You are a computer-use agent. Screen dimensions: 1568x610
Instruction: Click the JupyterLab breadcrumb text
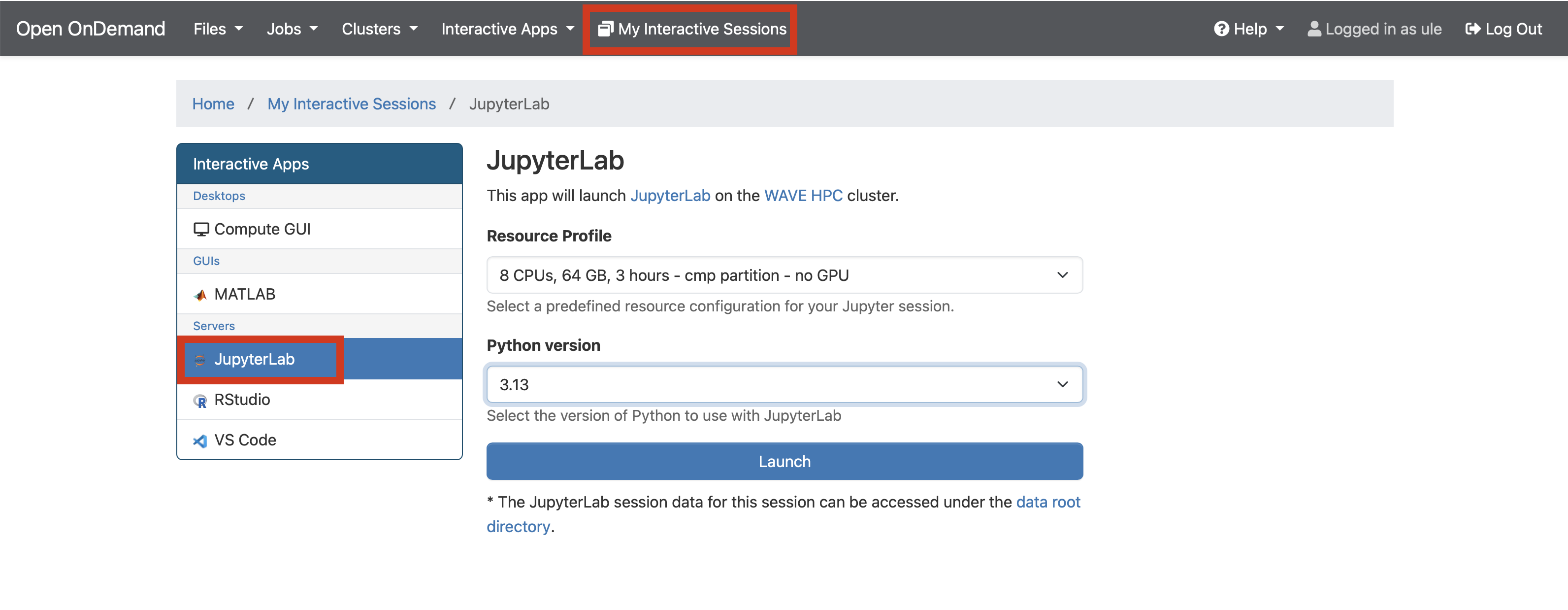click(x=509, y=103)
